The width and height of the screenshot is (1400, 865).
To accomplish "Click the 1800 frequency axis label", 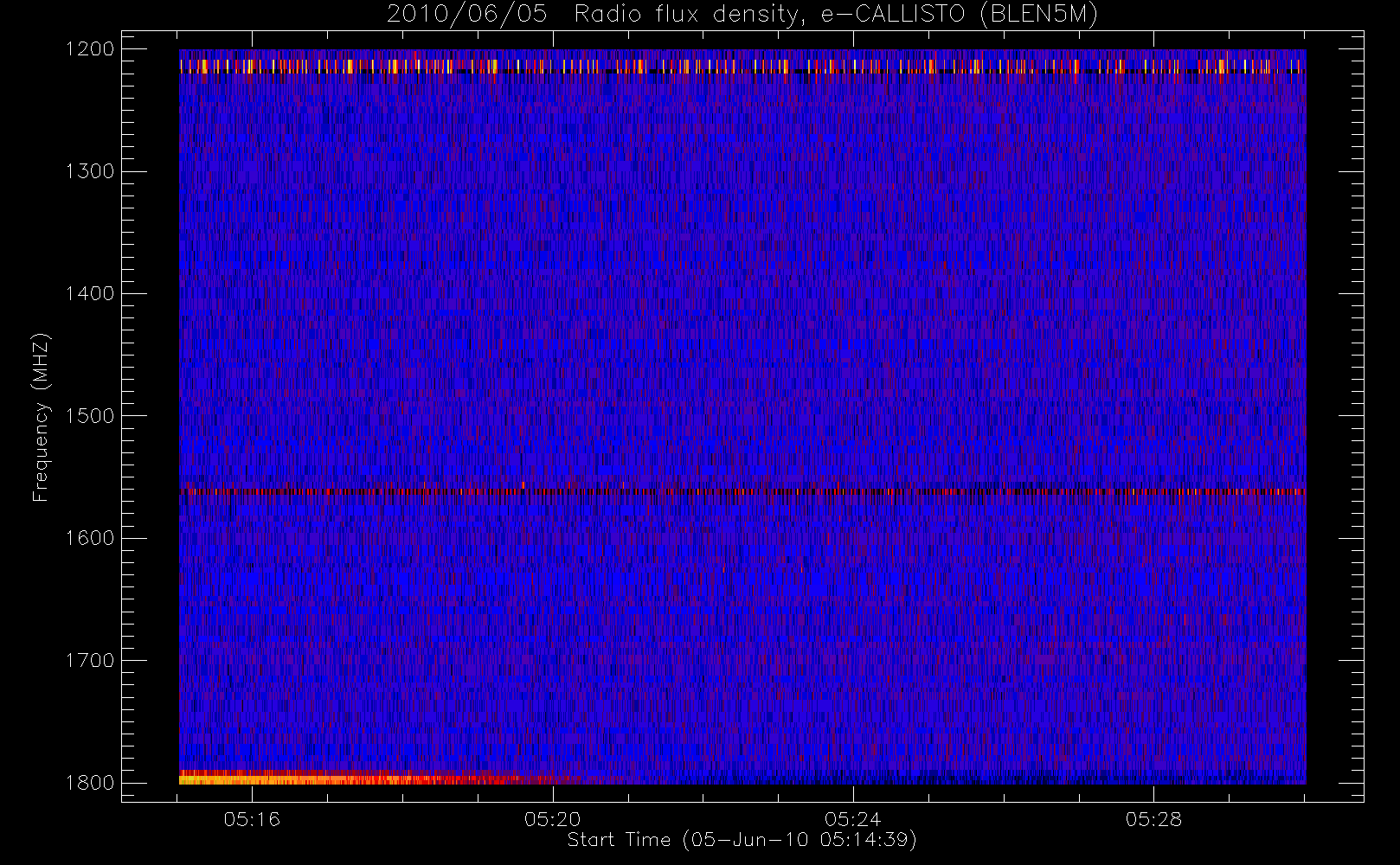I will coord(91,782).
